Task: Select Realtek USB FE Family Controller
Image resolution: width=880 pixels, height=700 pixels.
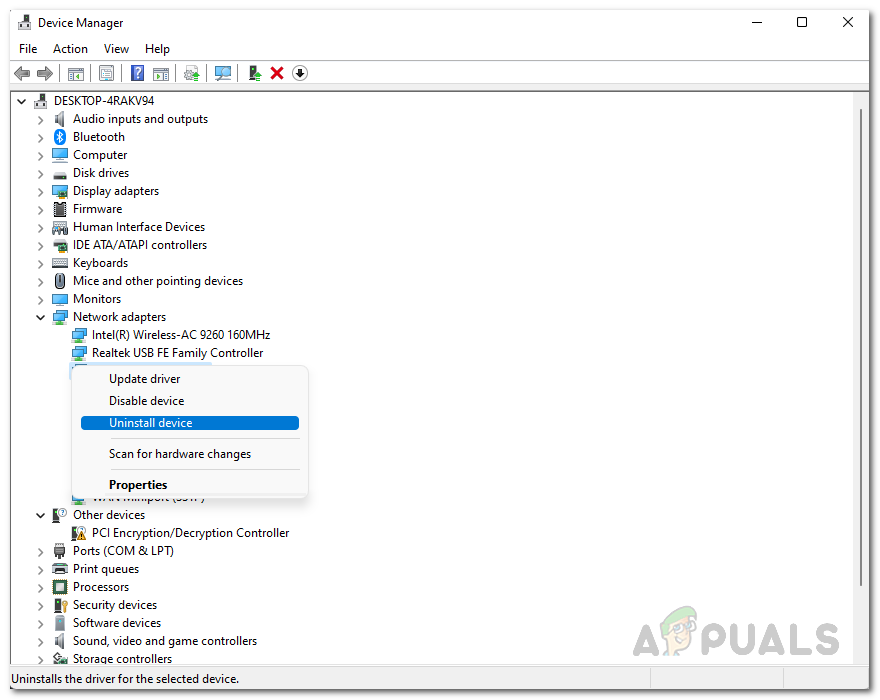Action: 177,353
